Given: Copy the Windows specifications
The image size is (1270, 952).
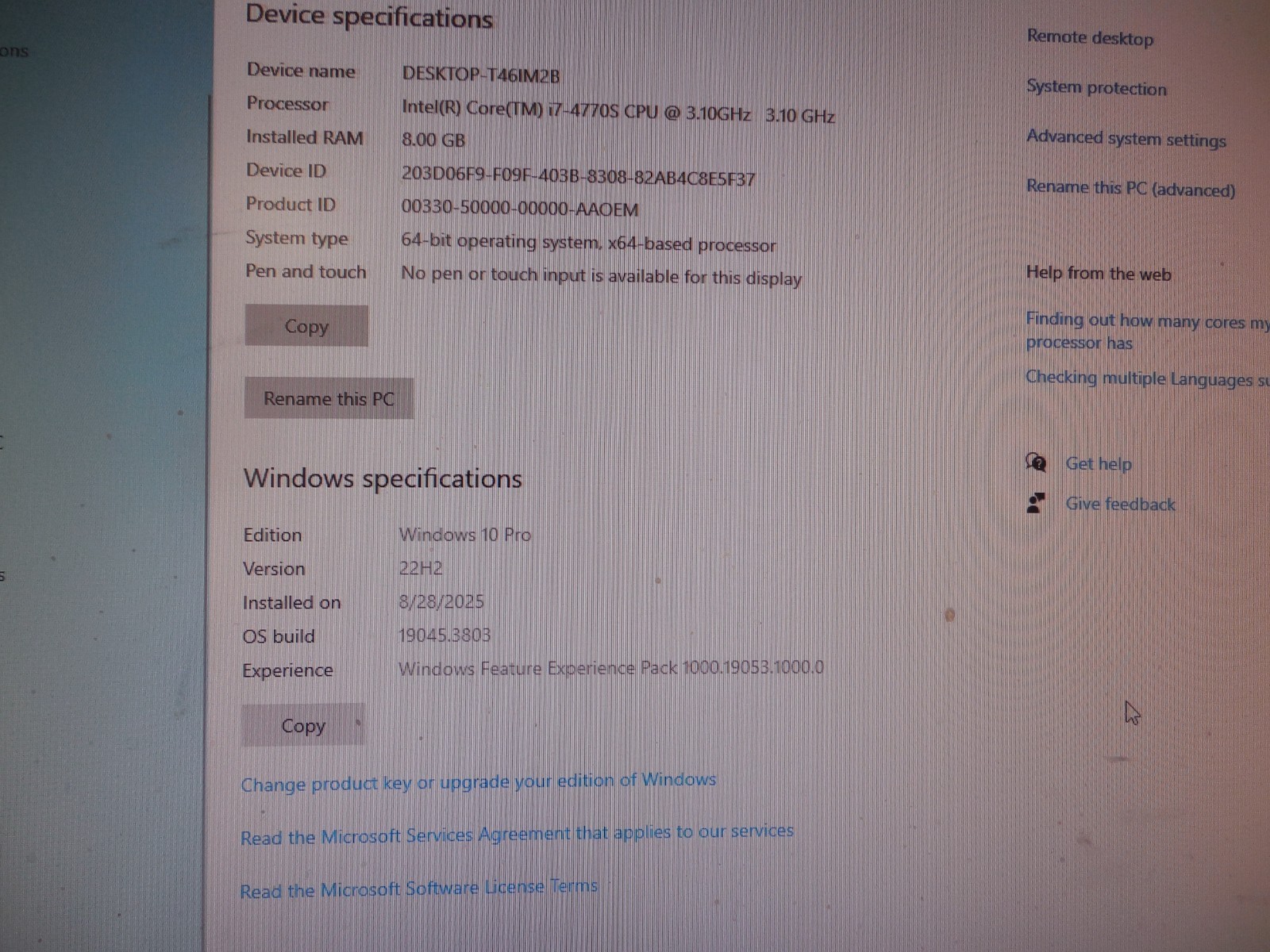Looking at the screenshot, I should (x=303, y=725).
